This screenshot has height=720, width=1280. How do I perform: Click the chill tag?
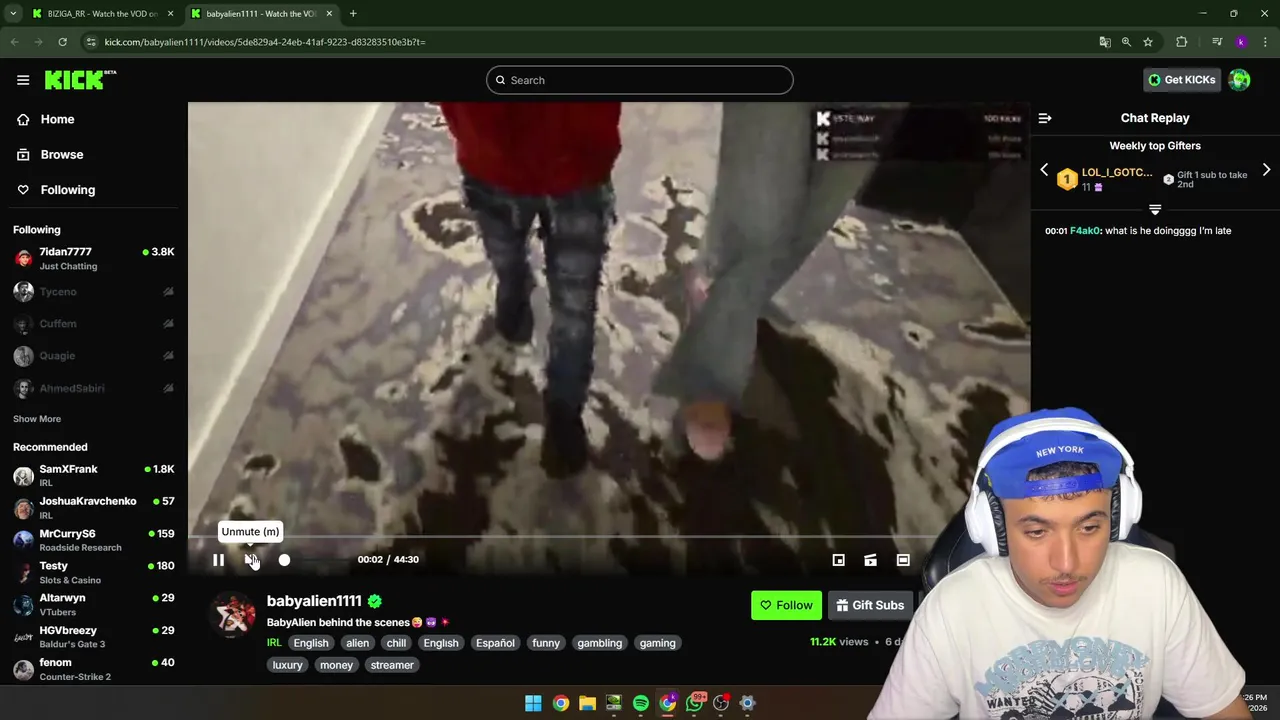point(396,643)
